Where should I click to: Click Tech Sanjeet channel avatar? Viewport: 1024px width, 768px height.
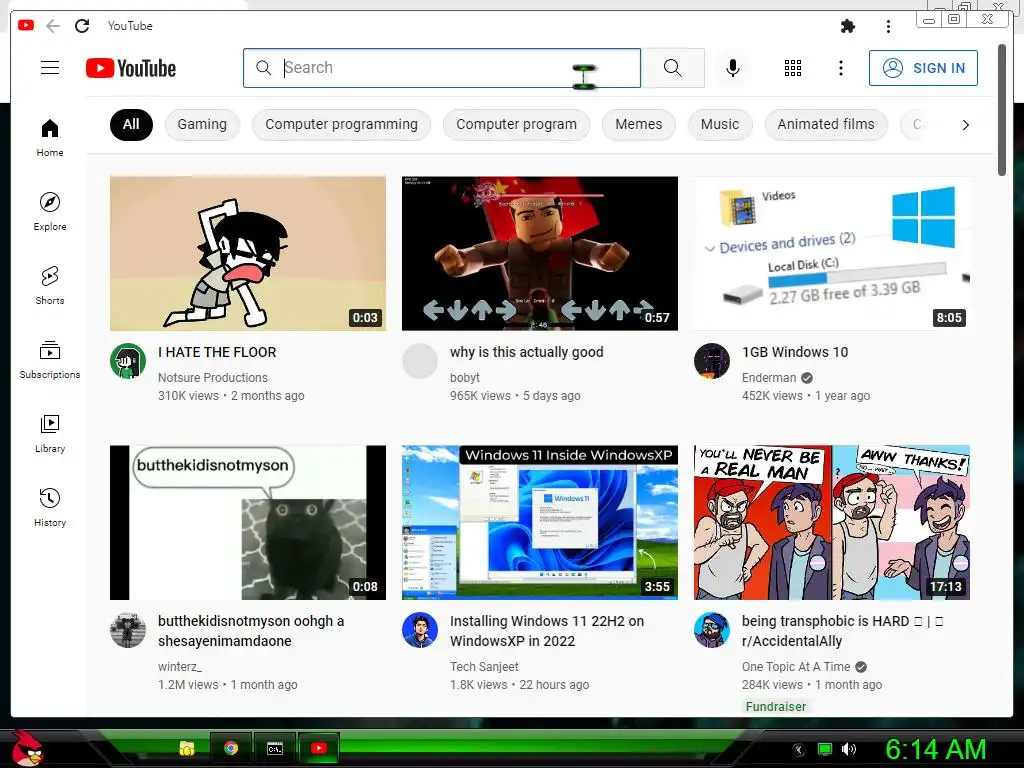click(x=420, y=630)
